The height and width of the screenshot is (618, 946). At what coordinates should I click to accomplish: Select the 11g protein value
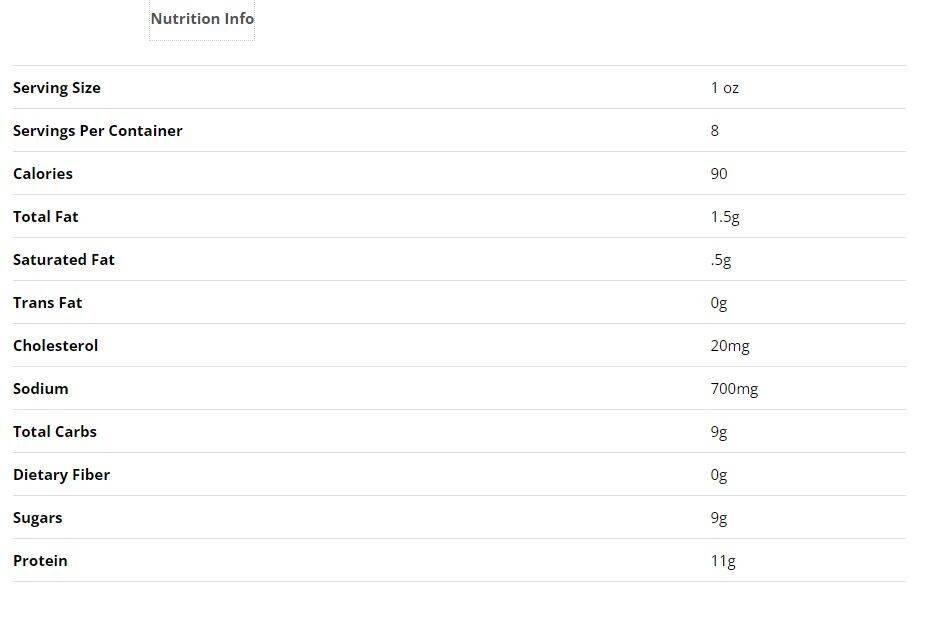point(723,561)
